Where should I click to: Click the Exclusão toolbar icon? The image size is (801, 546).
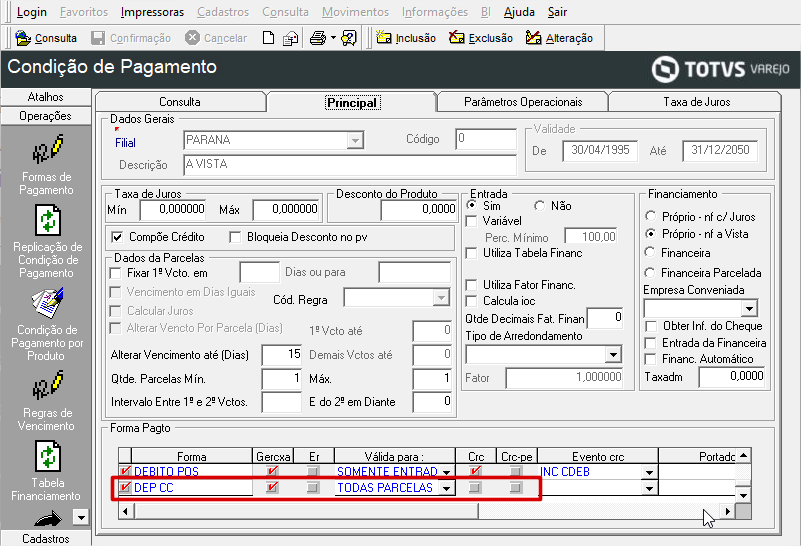pos(457,38)
